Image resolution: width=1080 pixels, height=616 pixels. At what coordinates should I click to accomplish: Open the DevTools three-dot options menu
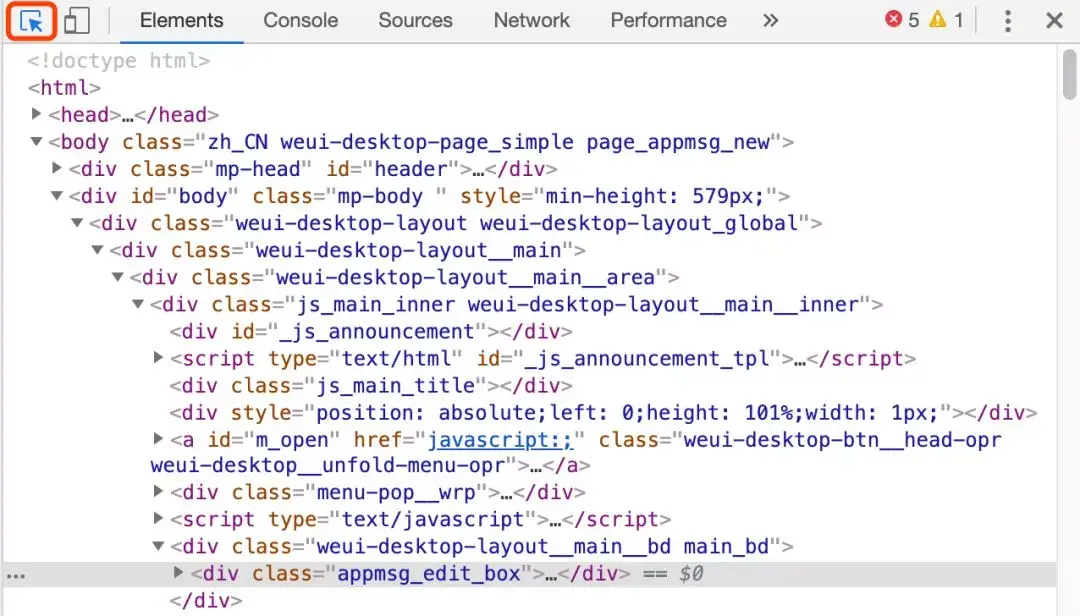1008,21
